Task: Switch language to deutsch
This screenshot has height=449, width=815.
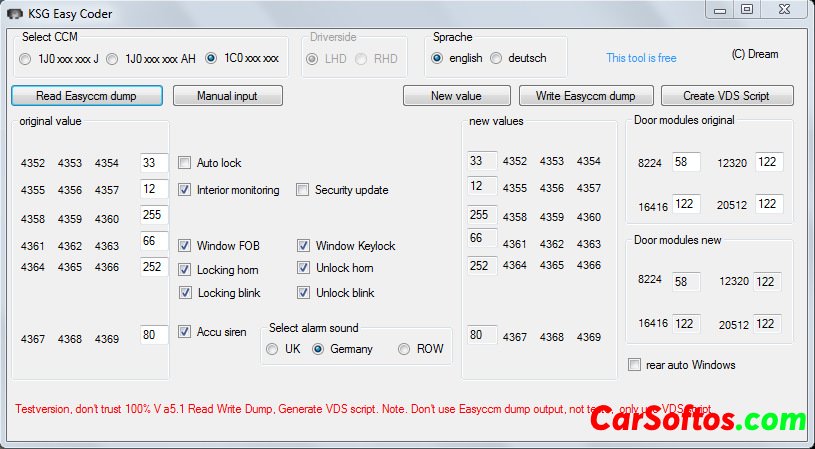Action: click(x=496, y=58)
